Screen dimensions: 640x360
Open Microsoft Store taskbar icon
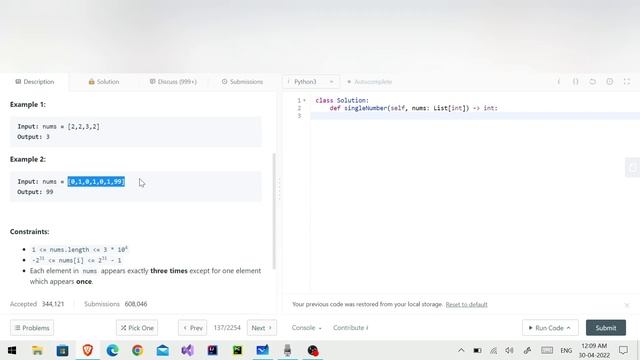62,350
